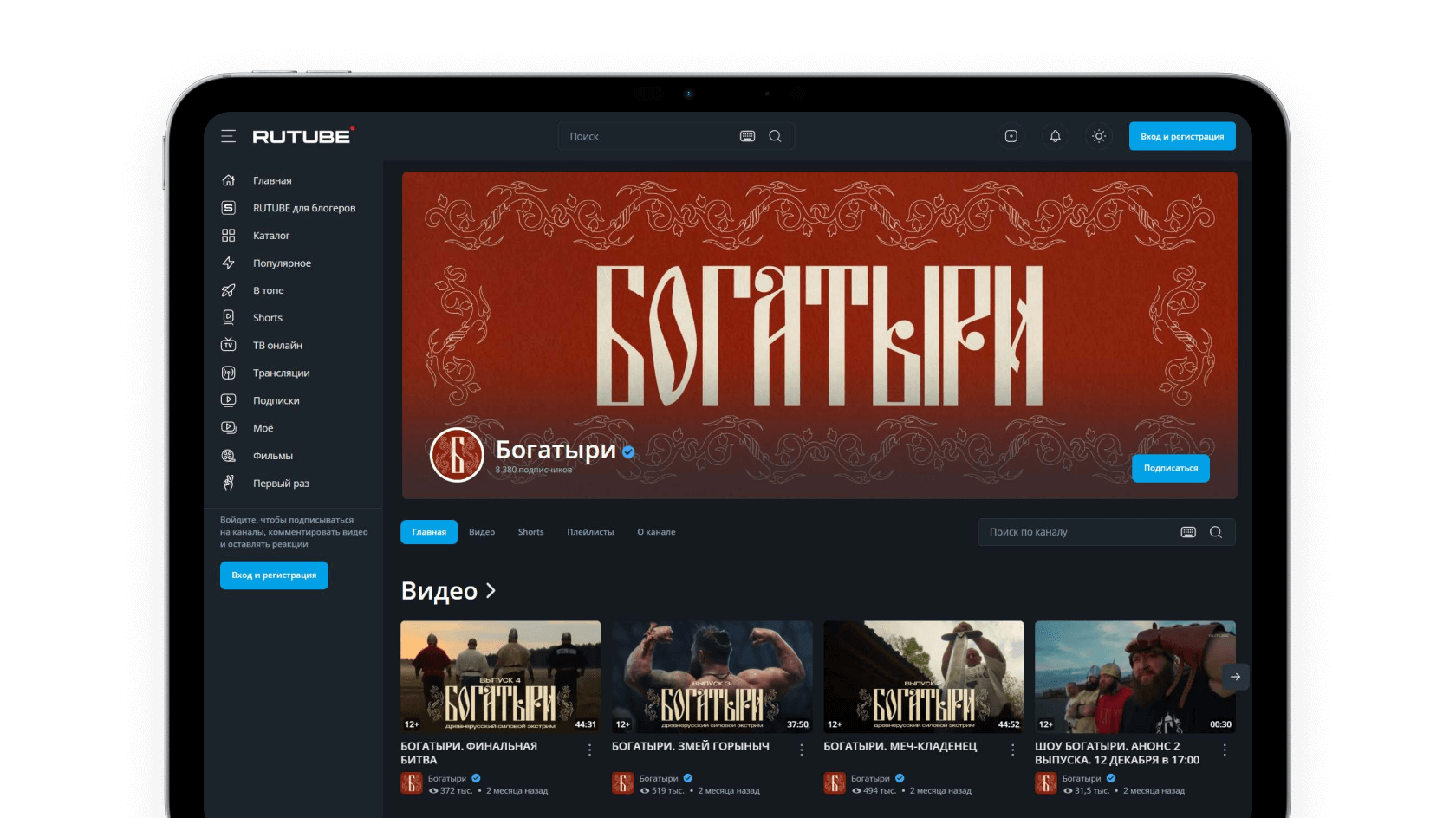This screenshot has height=818, width=1456.
Task: Open the virtual keyboard in top search
Action: pyautogui.click(x=747, y=136)
